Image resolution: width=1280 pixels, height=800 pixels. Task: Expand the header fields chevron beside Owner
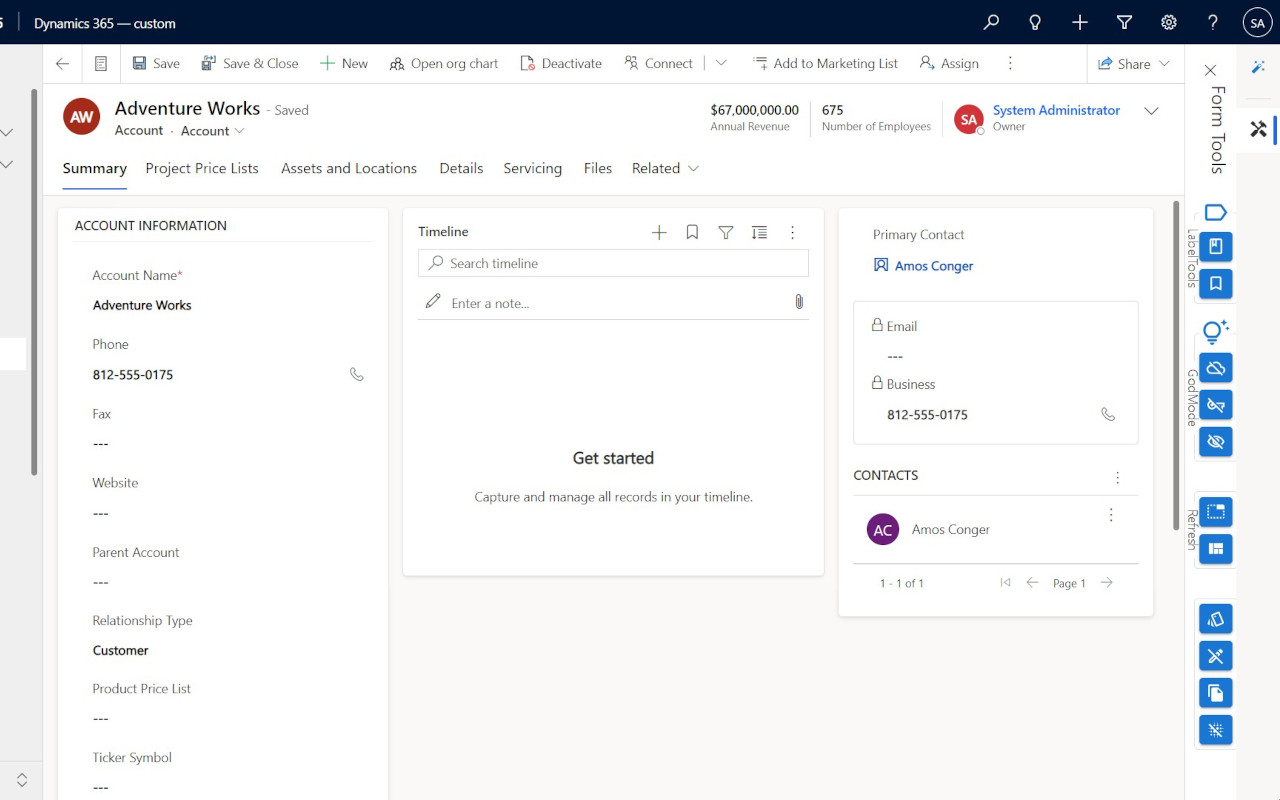pyautogui.click(x=1151, y=111)
